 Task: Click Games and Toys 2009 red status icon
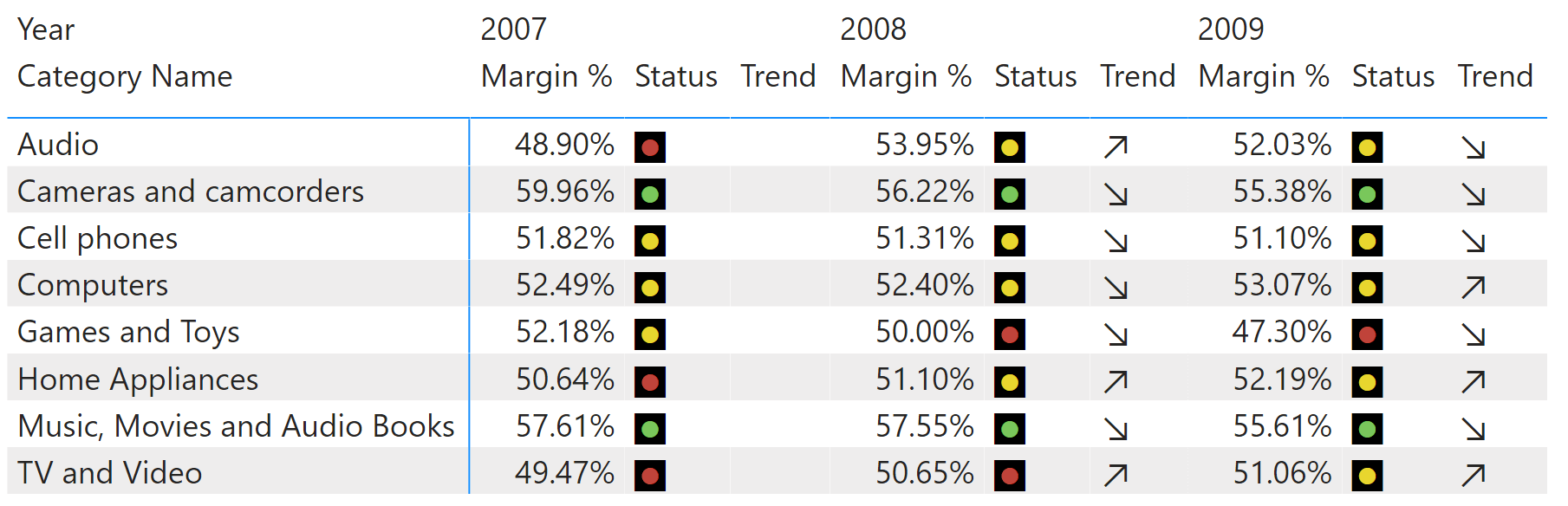[1367, 334]
